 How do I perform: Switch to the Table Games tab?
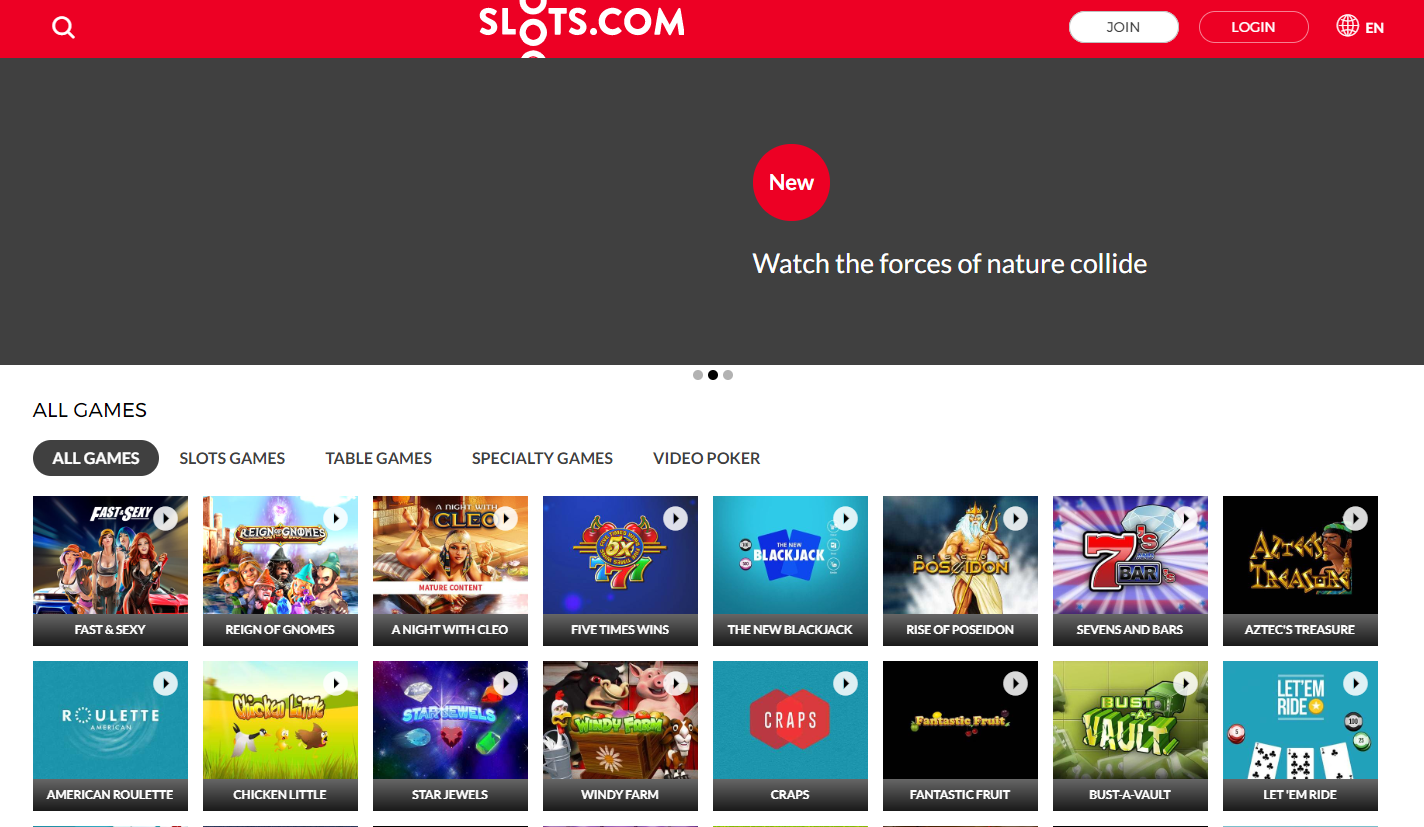coord(378,458)
